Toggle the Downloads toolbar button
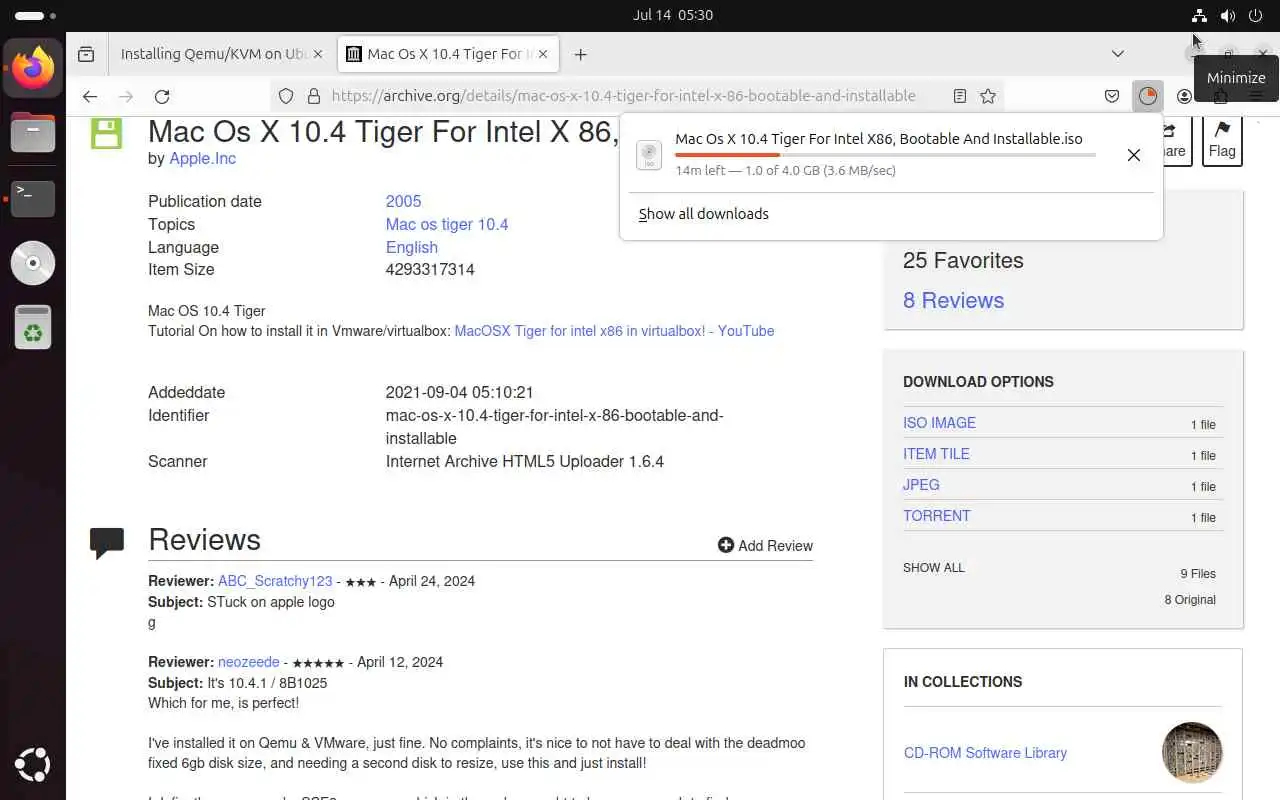1280x800 pixels. coord(1148,96)
